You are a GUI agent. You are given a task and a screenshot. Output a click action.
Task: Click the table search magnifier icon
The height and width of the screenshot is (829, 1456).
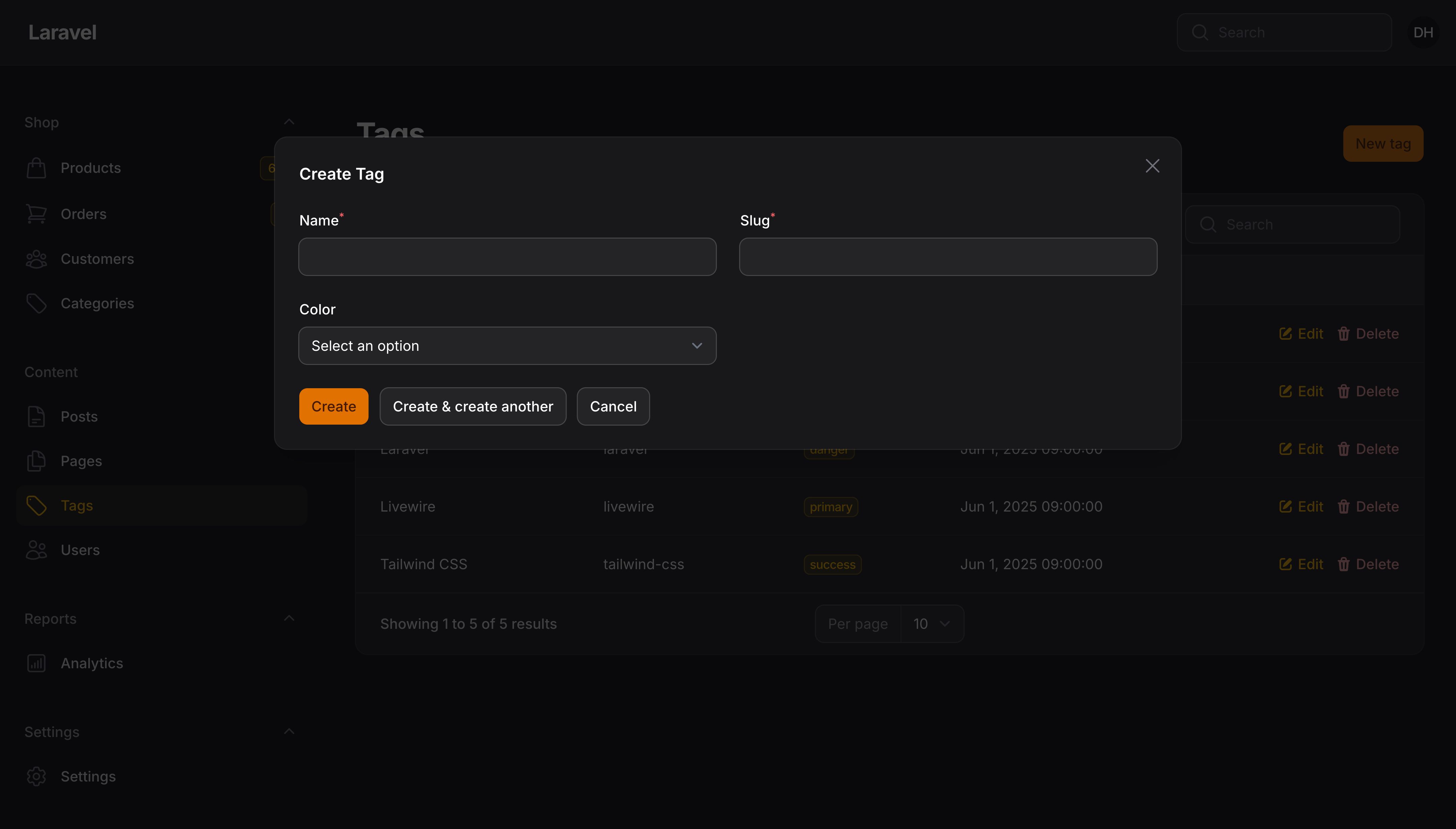coord(1208,224)
